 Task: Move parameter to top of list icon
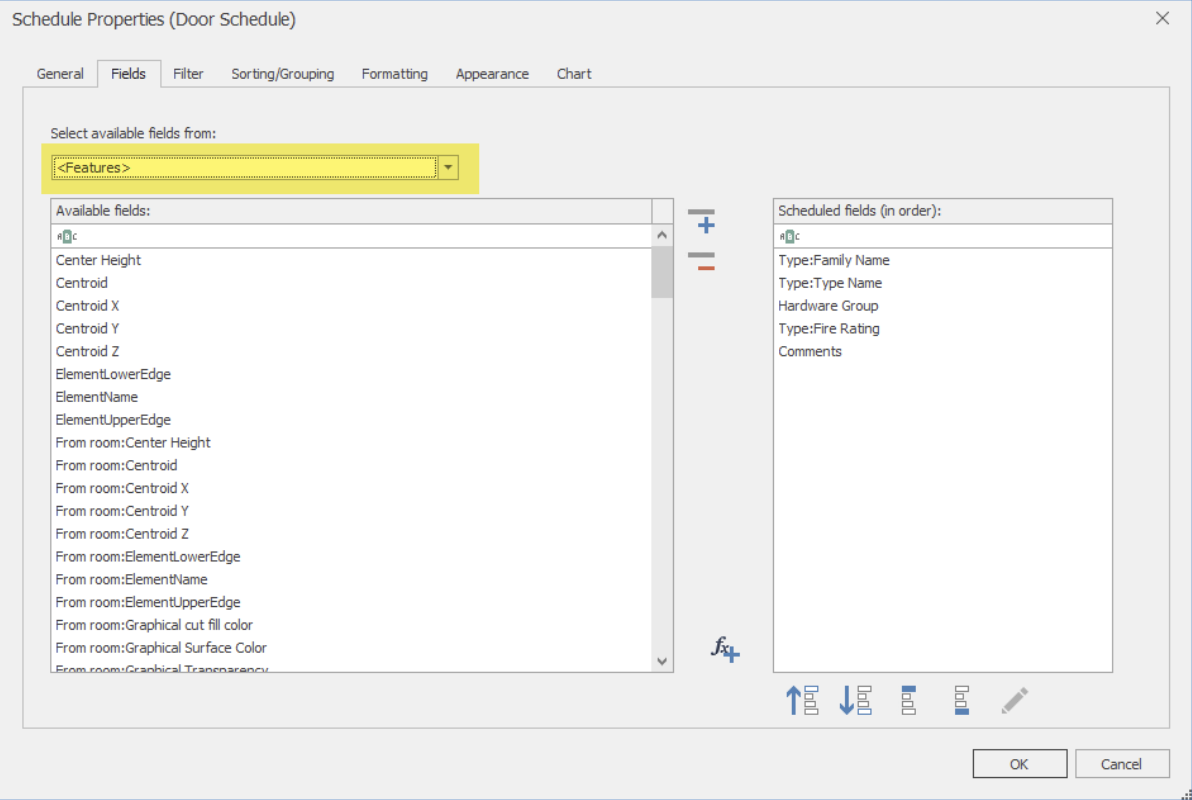(x=907, y=700)
